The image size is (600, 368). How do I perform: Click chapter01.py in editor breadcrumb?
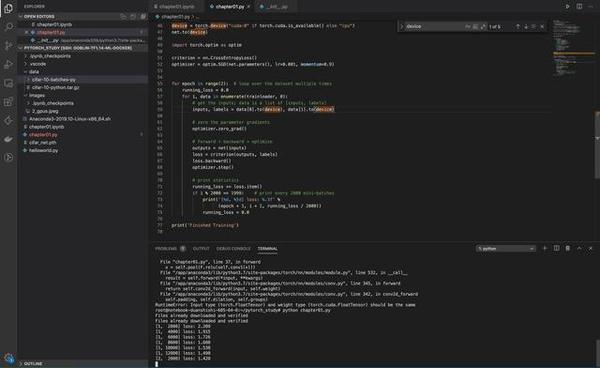pyautogui.click(x=175, y=17)
